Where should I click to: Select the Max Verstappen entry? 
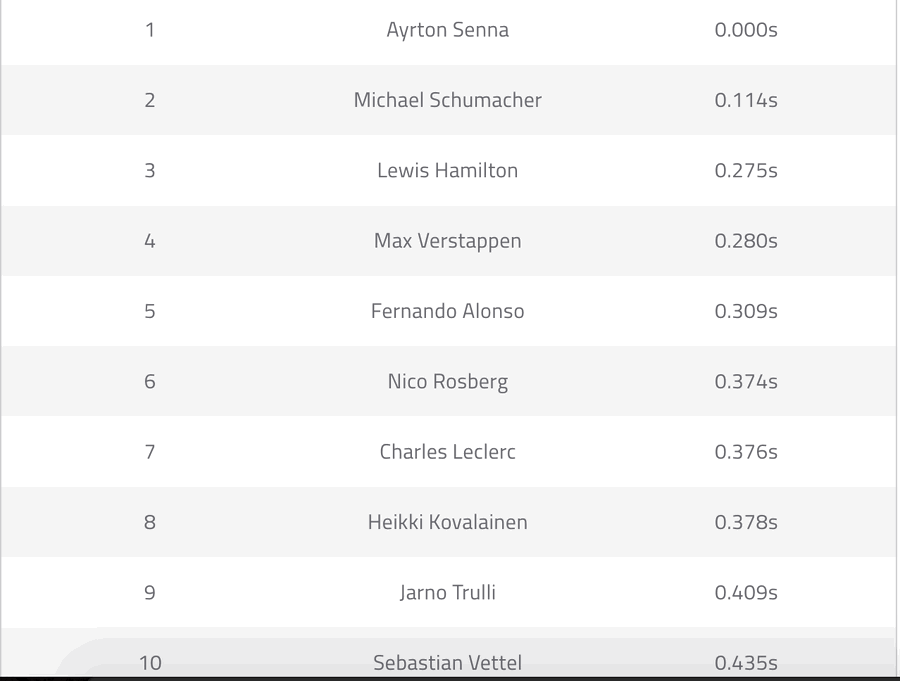(x=447, y=241)
